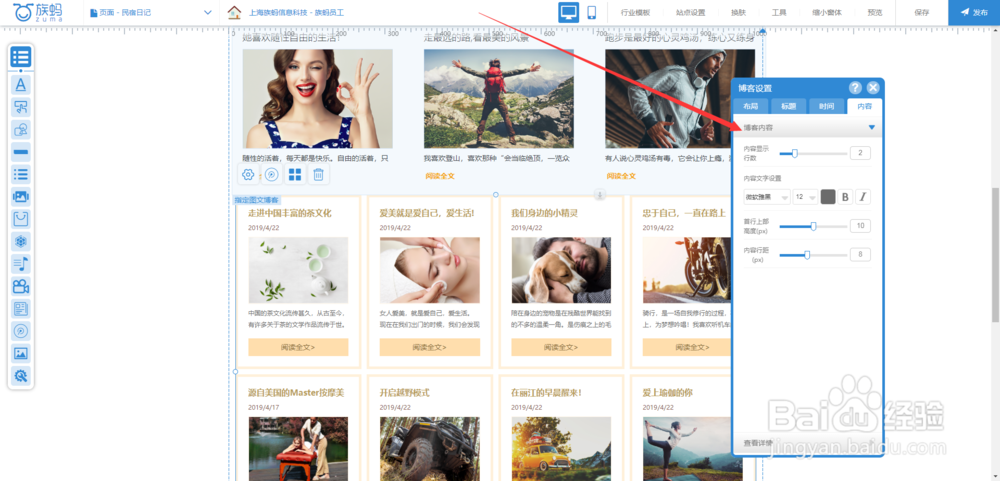
Task: Insert a bulleted list module from sidebar
Action: tap(20, 174)
